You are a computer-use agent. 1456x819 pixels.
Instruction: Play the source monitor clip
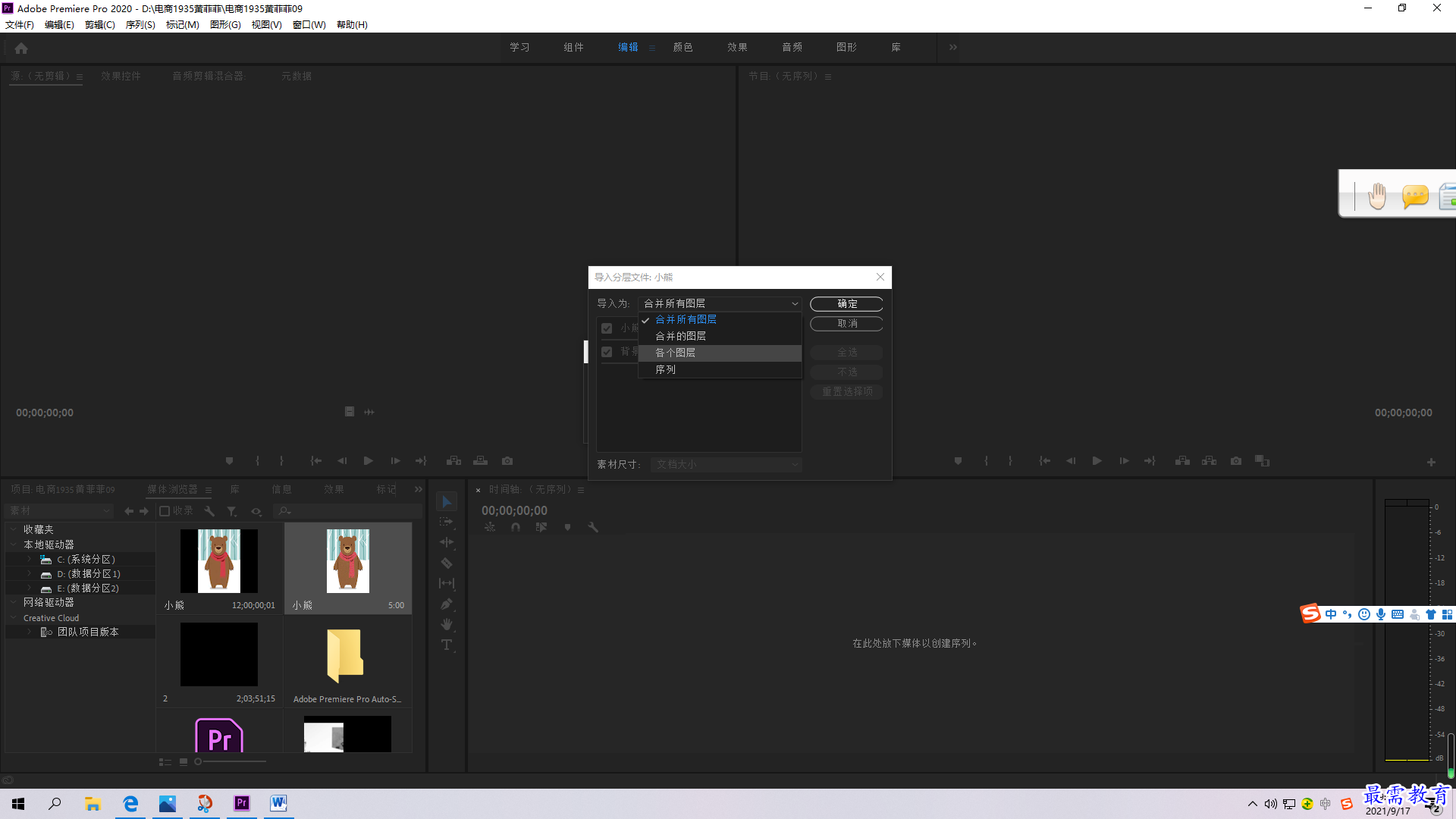pos(369,461)
